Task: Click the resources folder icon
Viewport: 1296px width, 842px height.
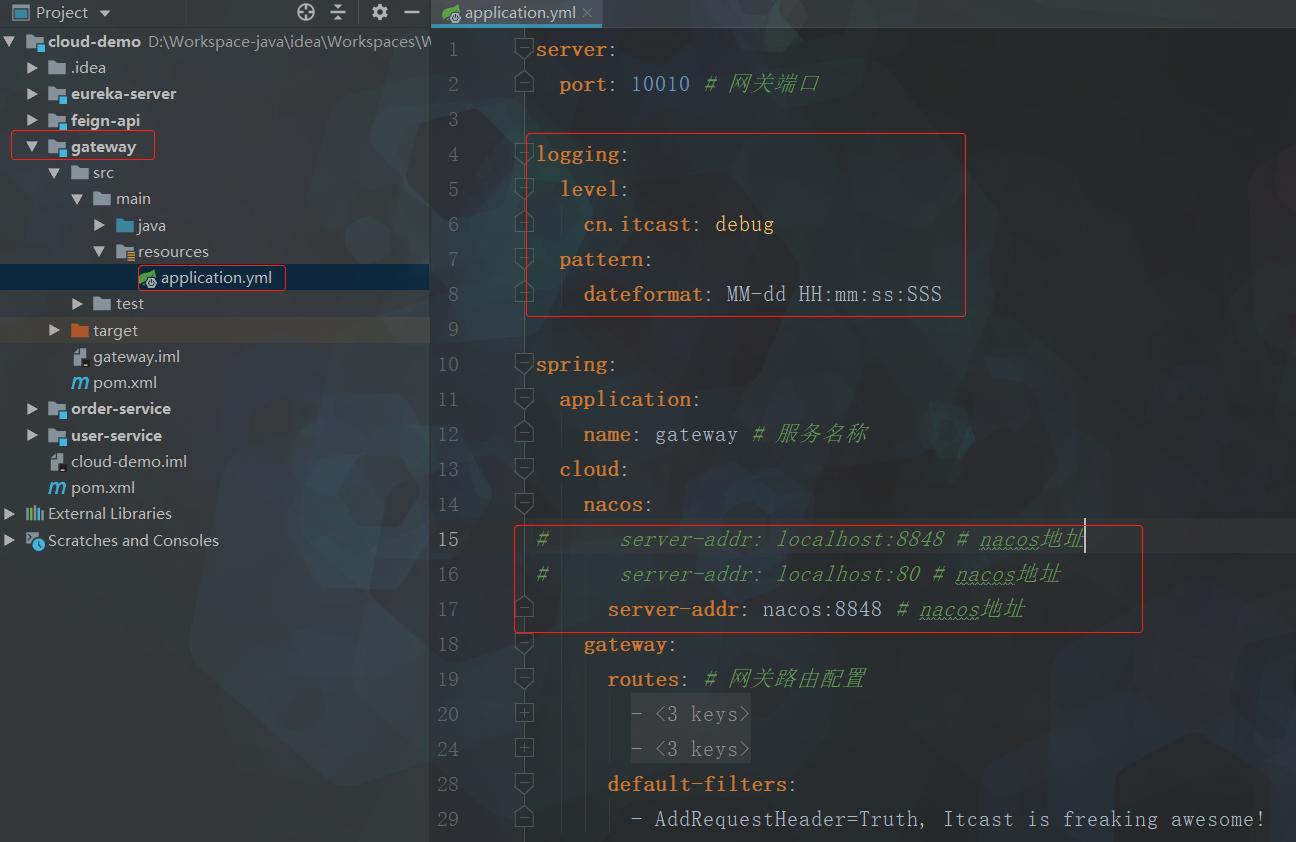Action: tap(125, 252)
